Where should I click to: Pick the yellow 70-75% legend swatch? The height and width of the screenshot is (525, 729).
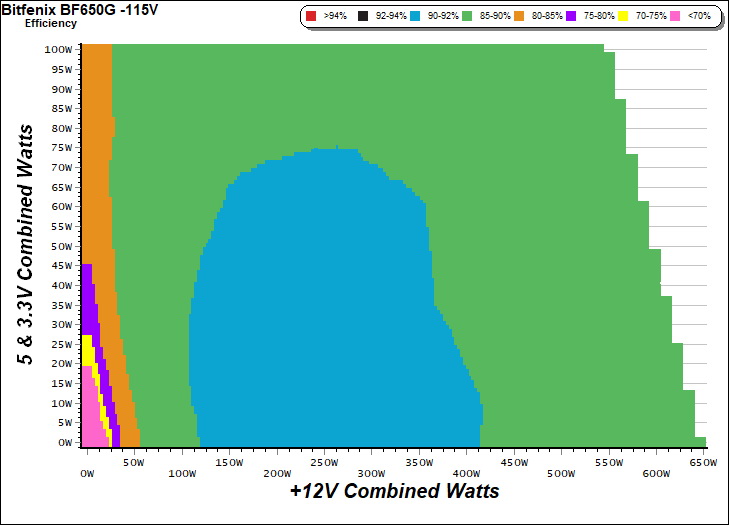coord(623,17)
